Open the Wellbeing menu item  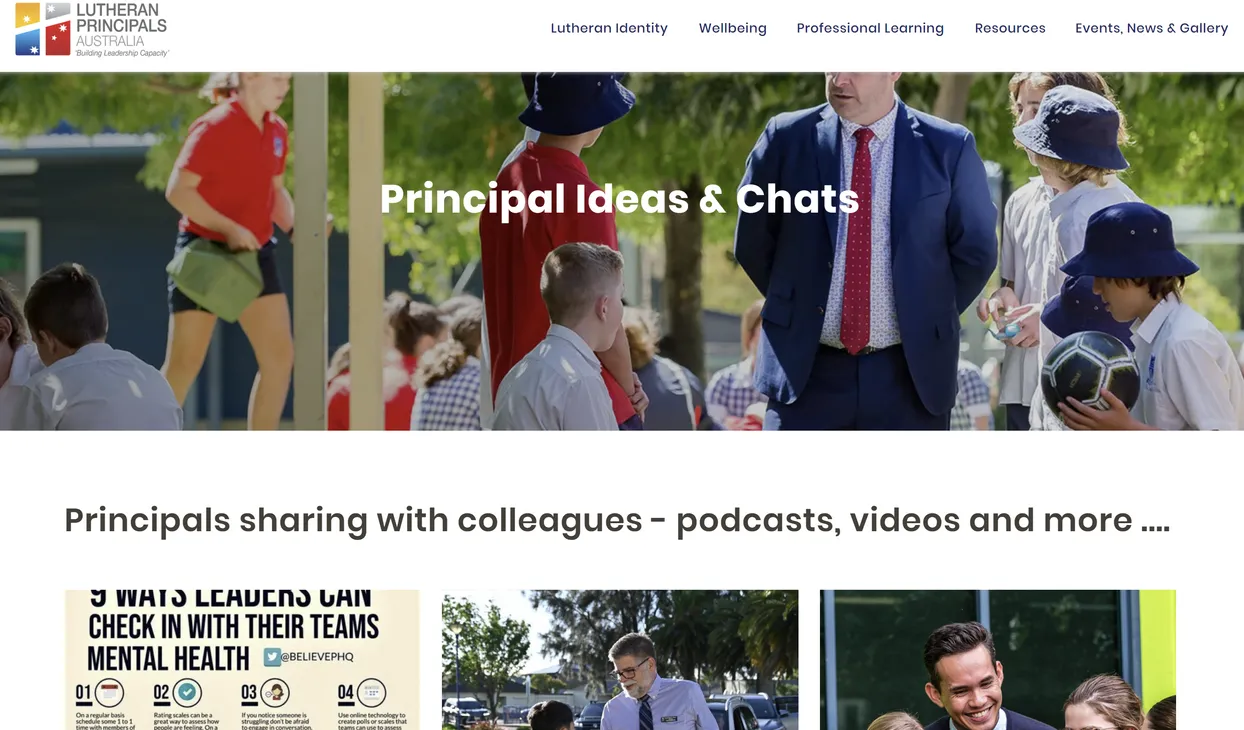pyautogui.click(x=732, y=28)
